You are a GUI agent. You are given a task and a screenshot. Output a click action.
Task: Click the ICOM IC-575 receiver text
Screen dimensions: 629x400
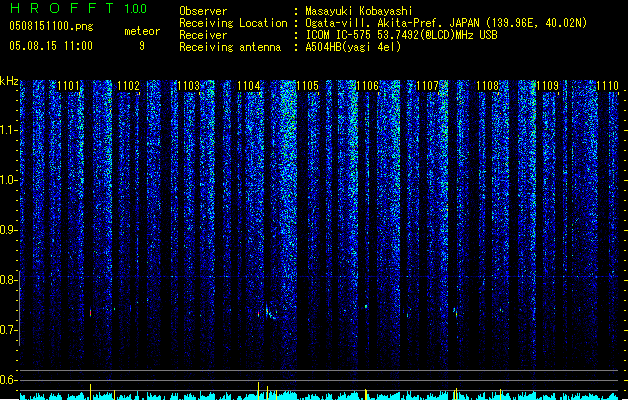click(401, 35)
